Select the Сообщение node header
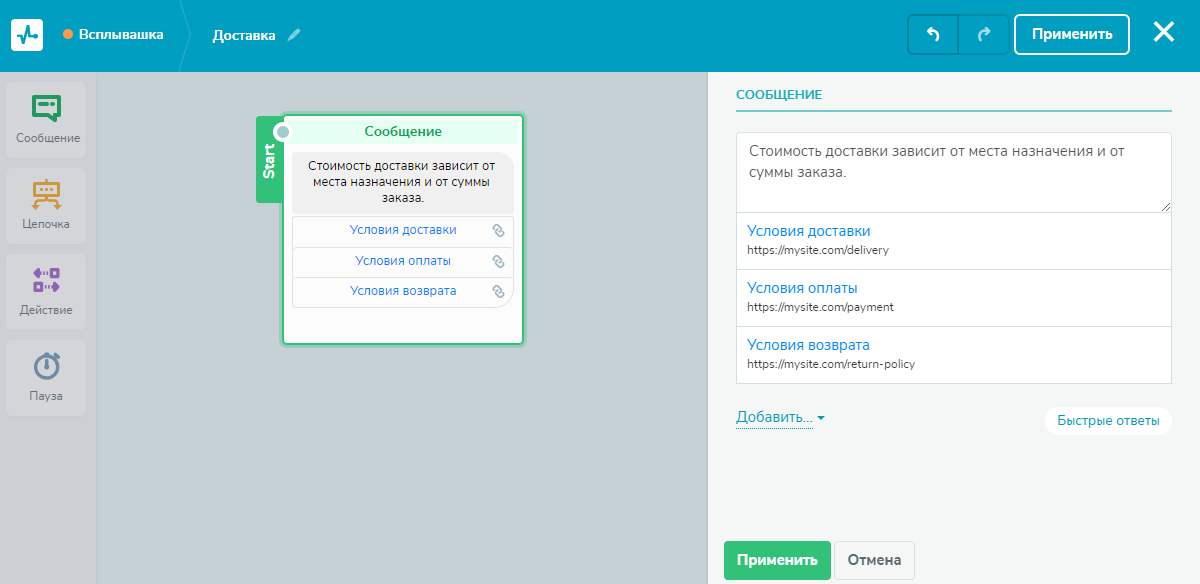The image size is (1200, 584). (x=402, y=131)
